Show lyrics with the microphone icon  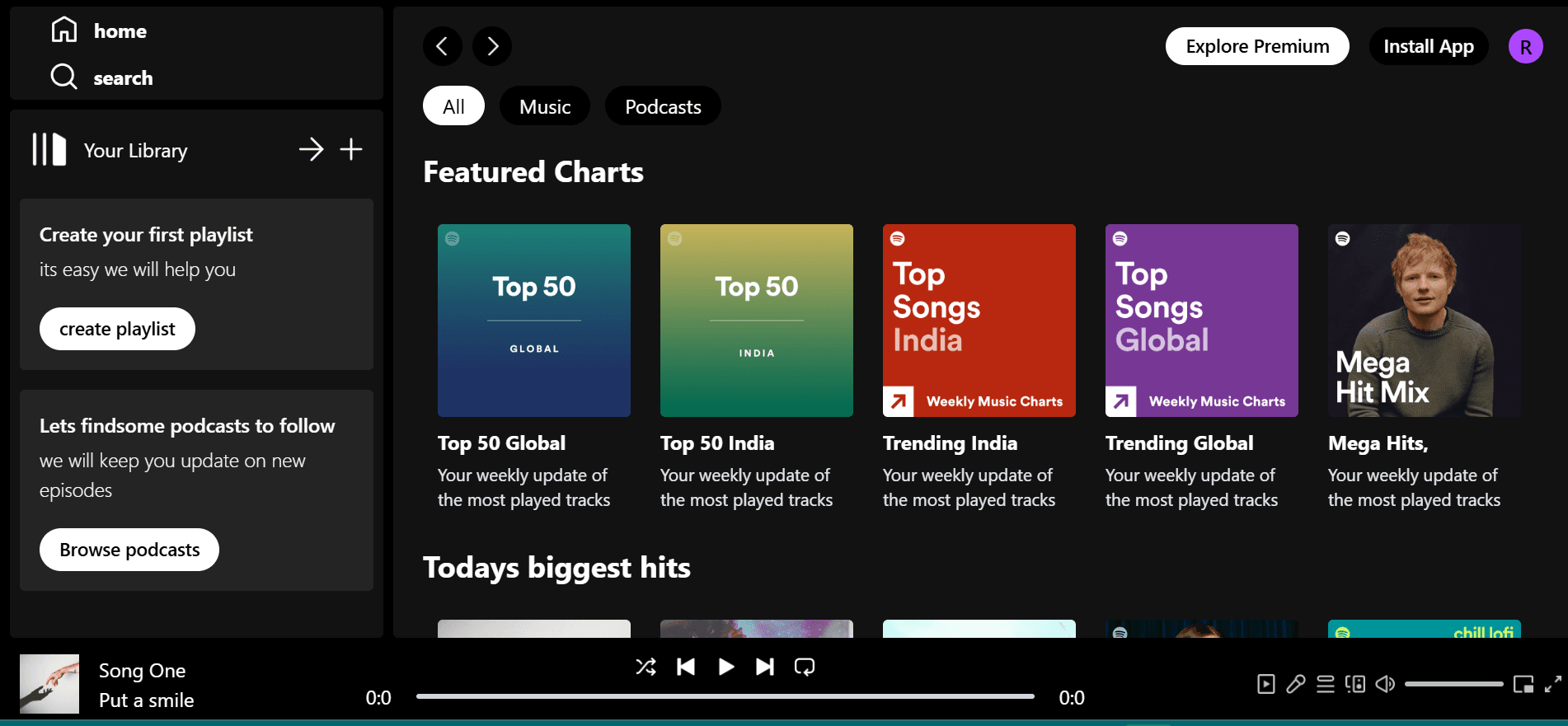pos(1296,684)
